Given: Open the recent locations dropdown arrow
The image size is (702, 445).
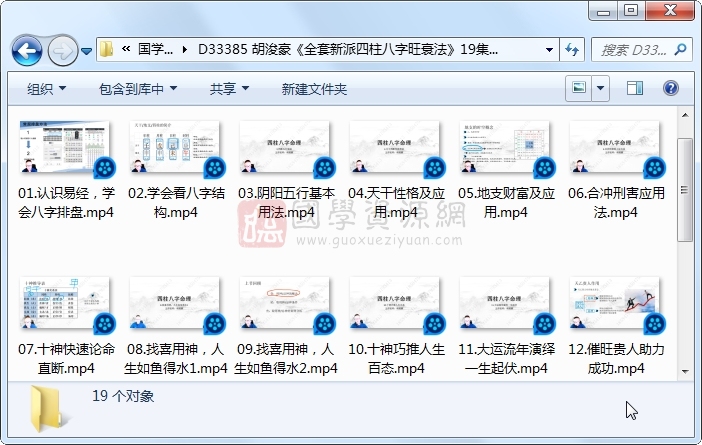Looking at the screenshot, I should [86, 51].
